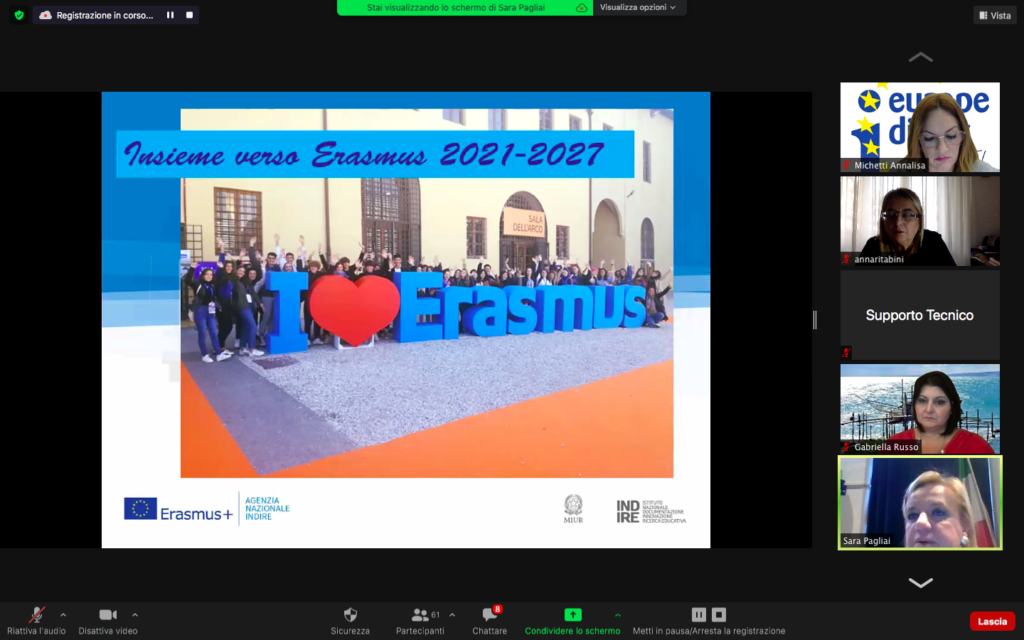This screenshot has height=640, width=1024.
Task: Expand Partecipanti options arrow
Action: pos(452,615)
